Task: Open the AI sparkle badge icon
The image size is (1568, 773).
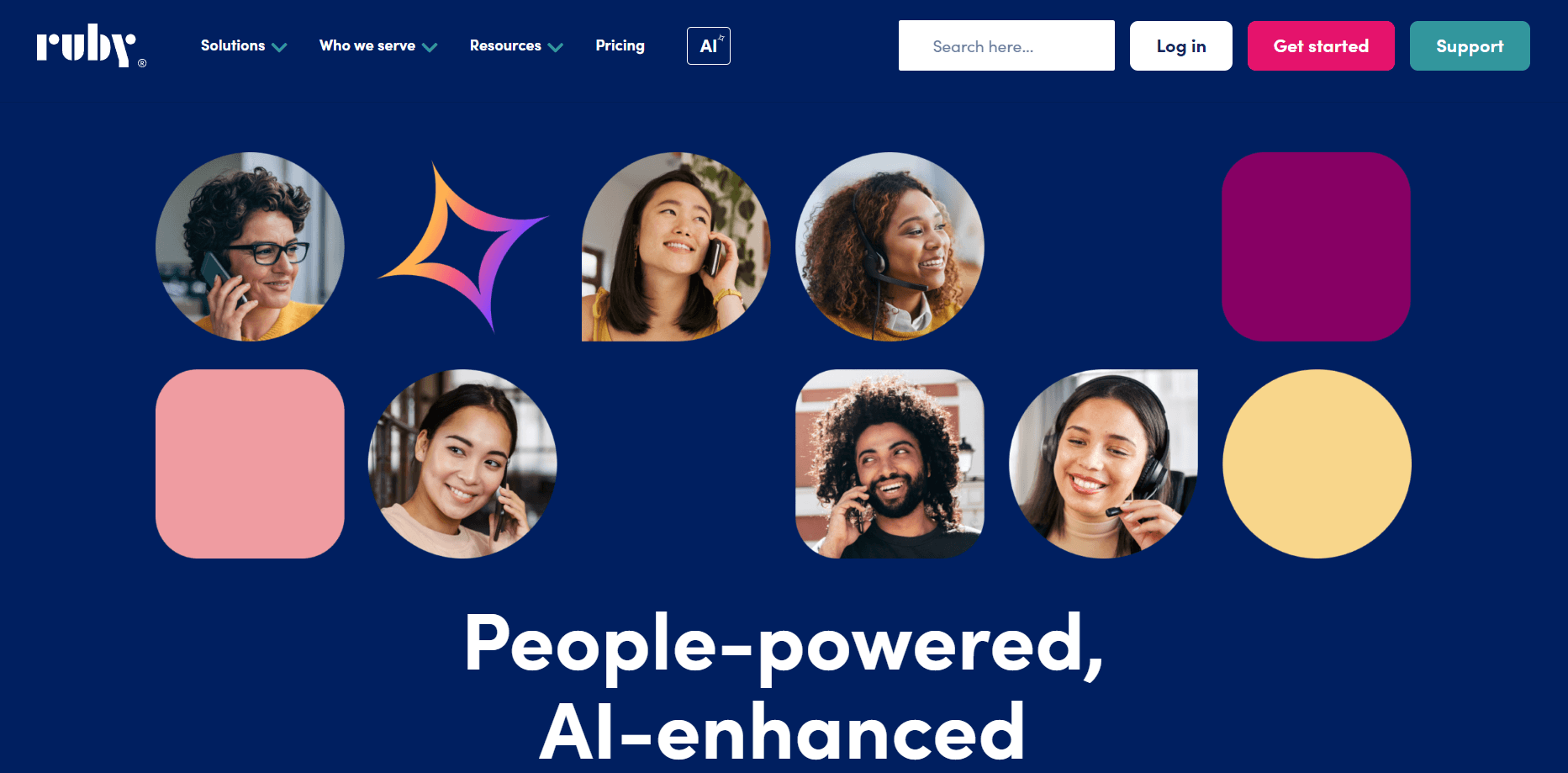Action: pyautogui.click(x=709, y=45)
